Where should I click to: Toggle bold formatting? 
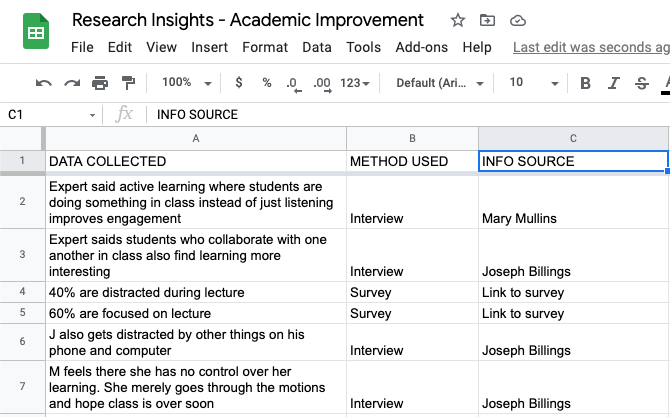(x=586, y=83)
